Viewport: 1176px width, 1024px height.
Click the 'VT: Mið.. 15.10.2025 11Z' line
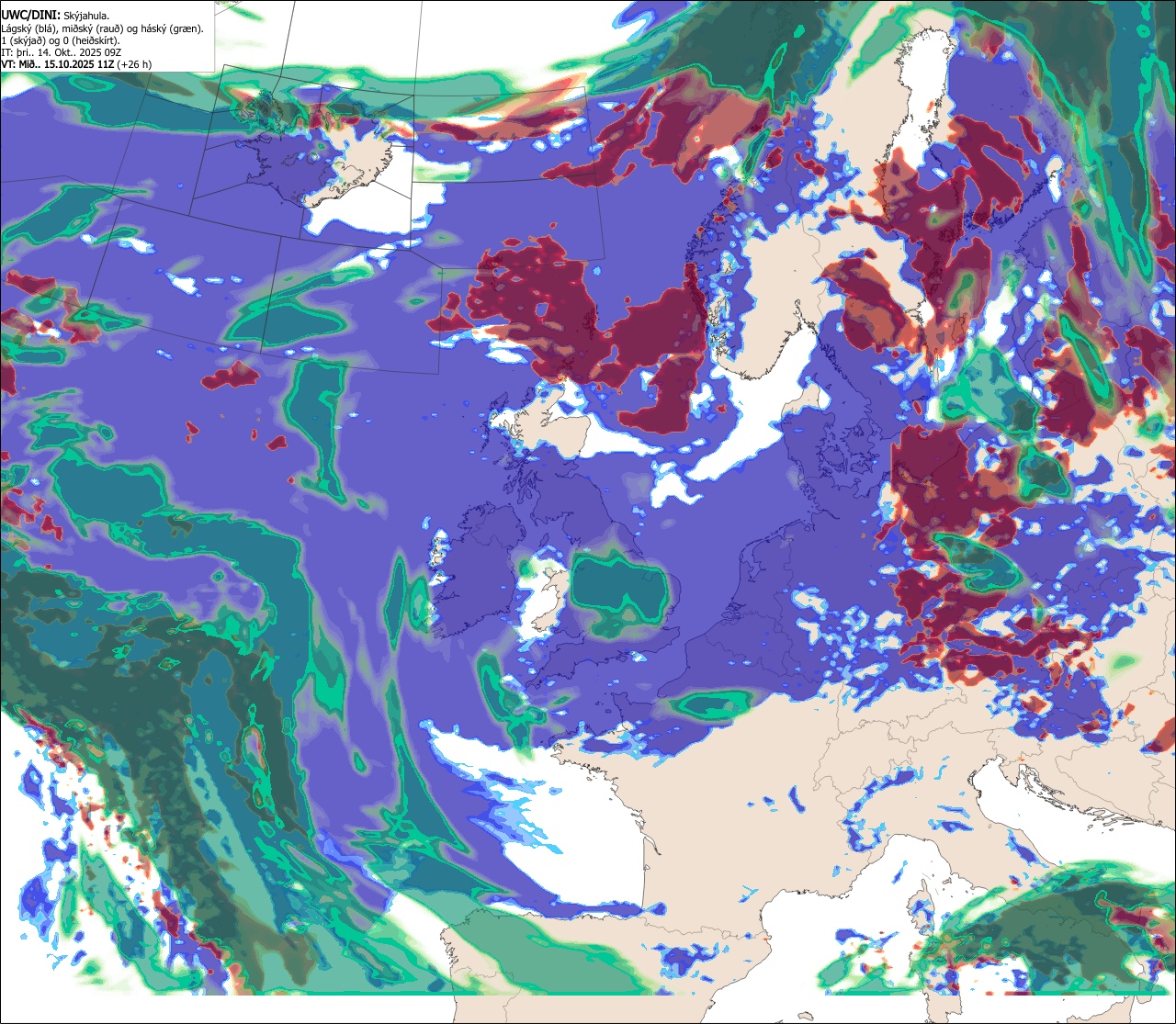click(77, 64)
